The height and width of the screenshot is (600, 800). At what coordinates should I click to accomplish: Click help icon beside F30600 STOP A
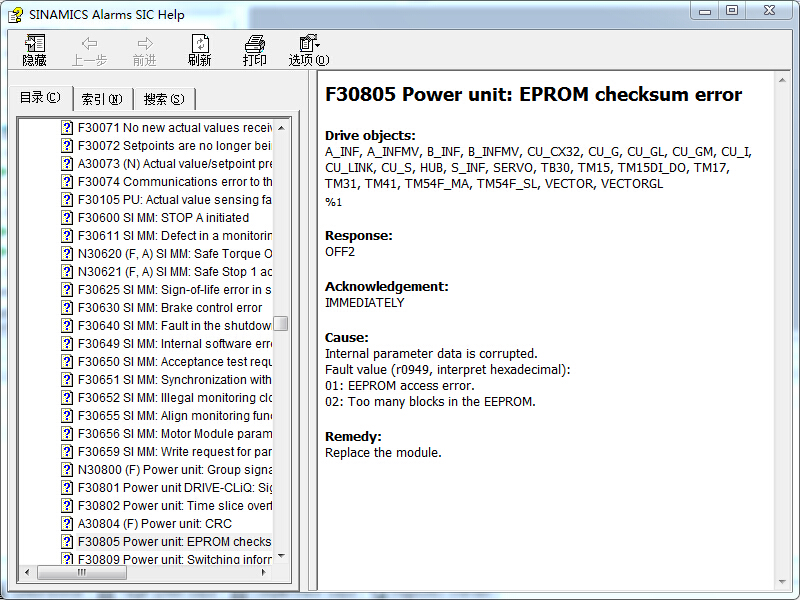[67, 217]
